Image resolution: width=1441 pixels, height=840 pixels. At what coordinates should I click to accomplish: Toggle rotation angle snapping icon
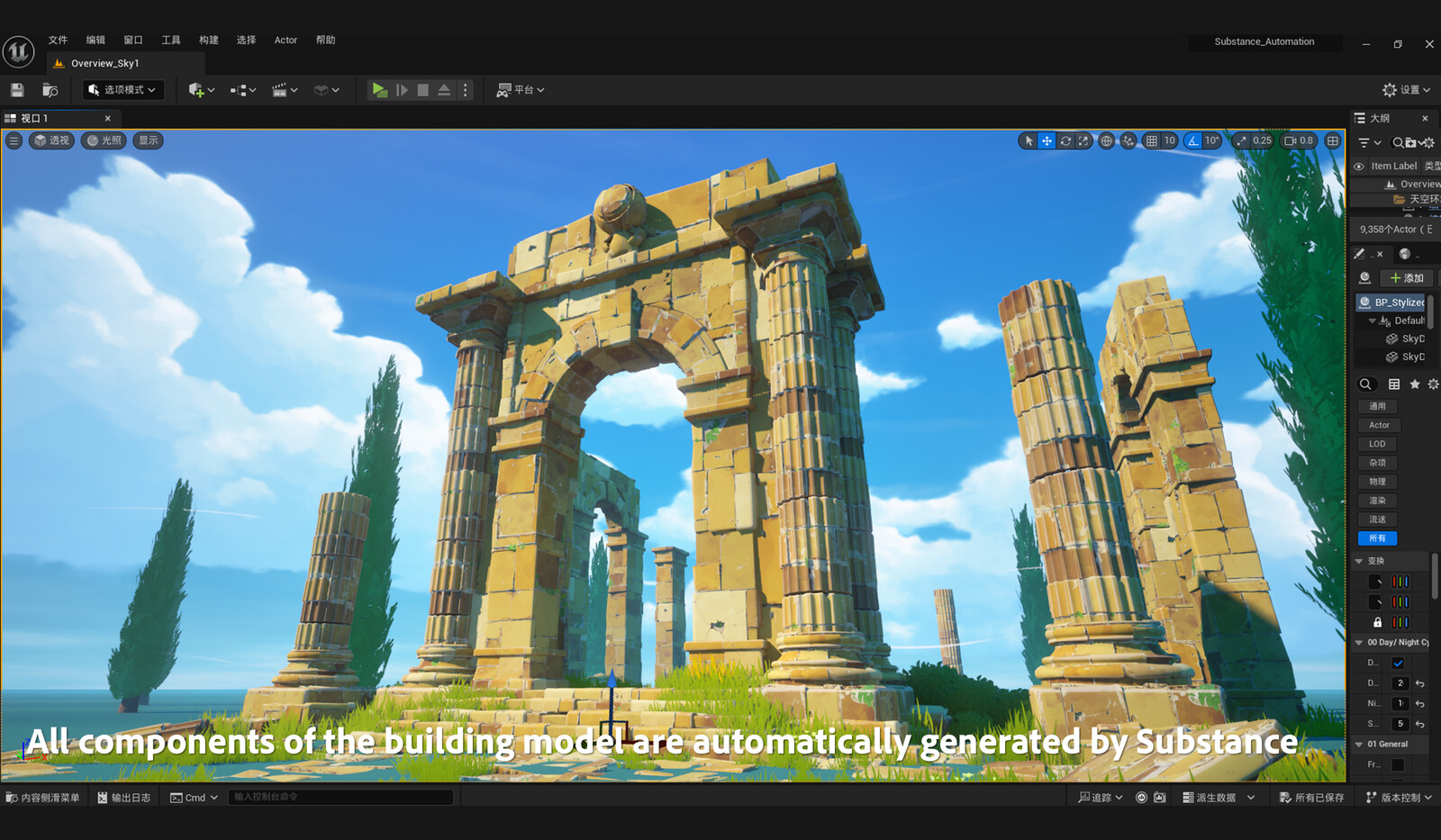(1192, 140)
